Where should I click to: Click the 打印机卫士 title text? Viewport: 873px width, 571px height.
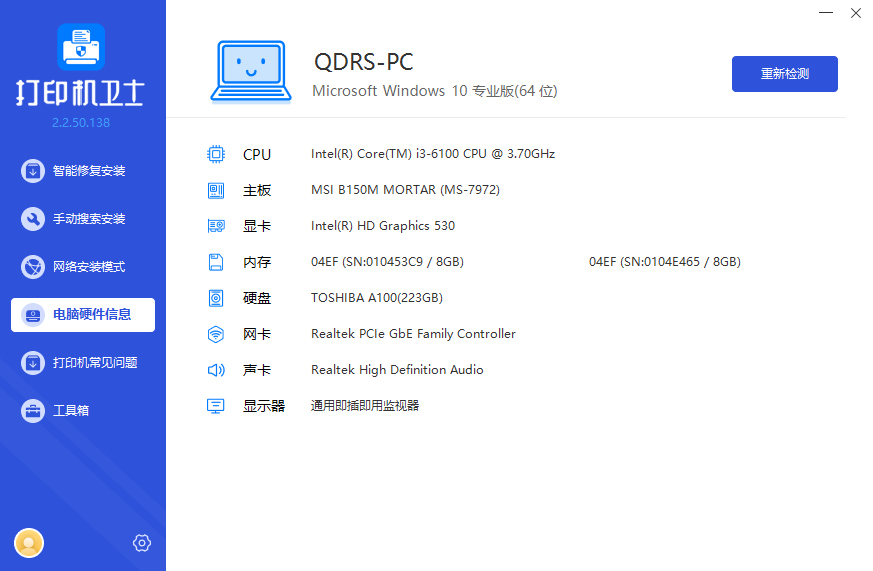81,92
